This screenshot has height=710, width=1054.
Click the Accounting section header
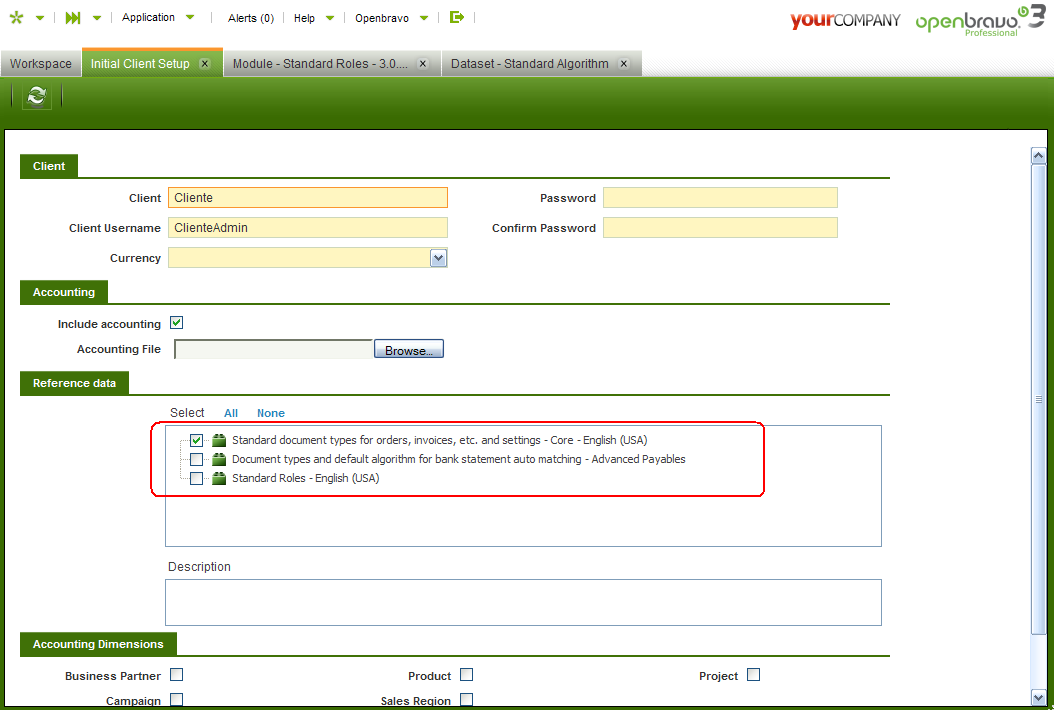click(x=64, y=292)
